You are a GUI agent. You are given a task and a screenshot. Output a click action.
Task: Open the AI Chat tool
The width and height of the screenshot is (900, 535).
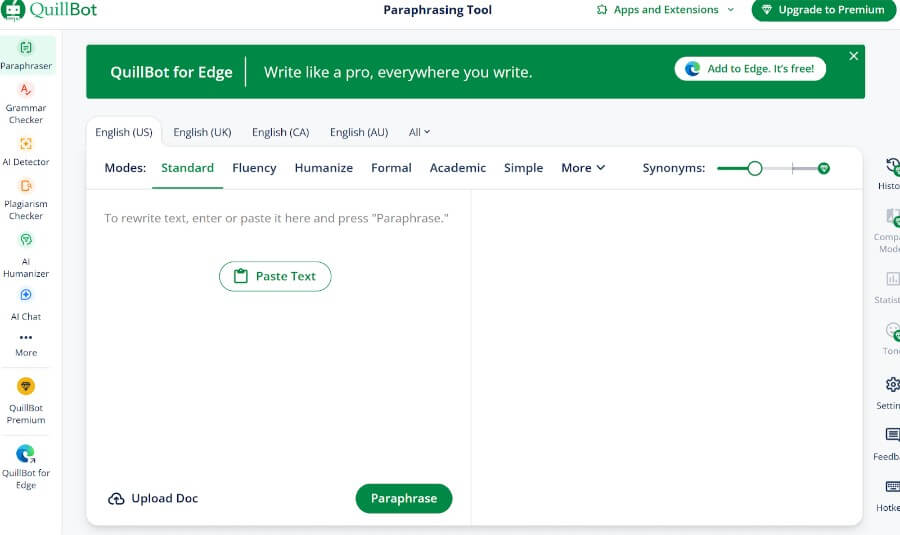[26, 302]
